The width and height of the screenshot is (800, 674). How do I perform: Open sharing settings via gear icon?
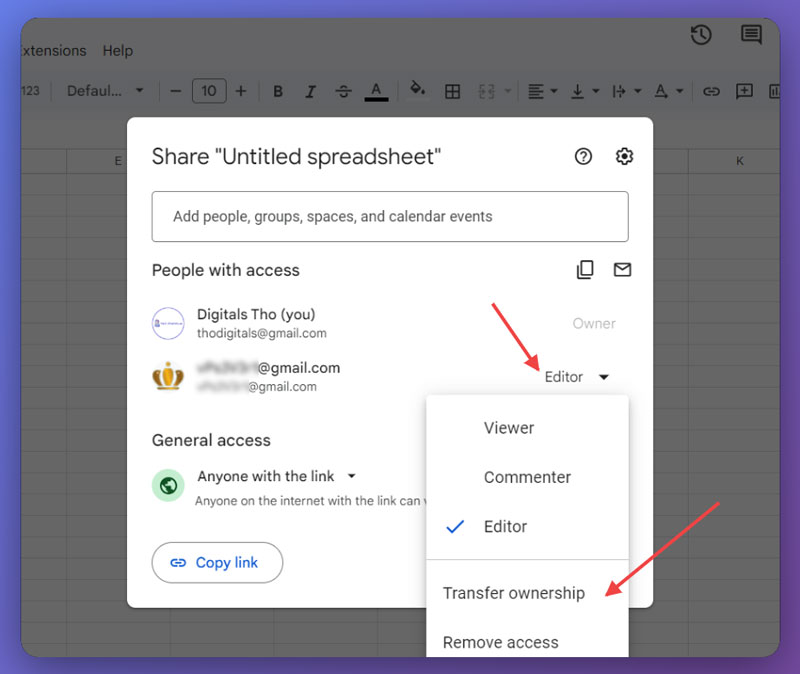click(624, 156)
